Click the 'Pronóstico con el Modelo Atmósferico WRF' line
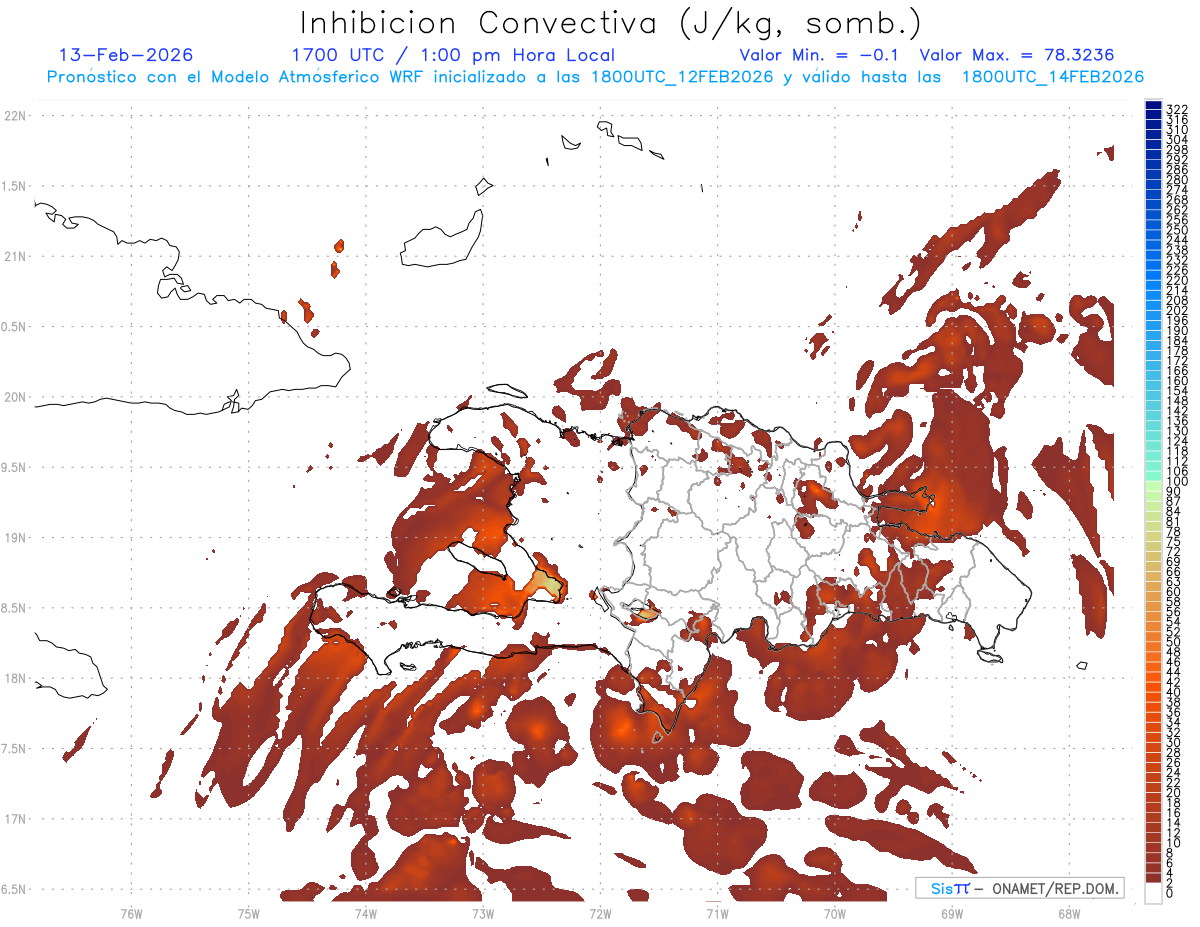 [x=237, y=77]
